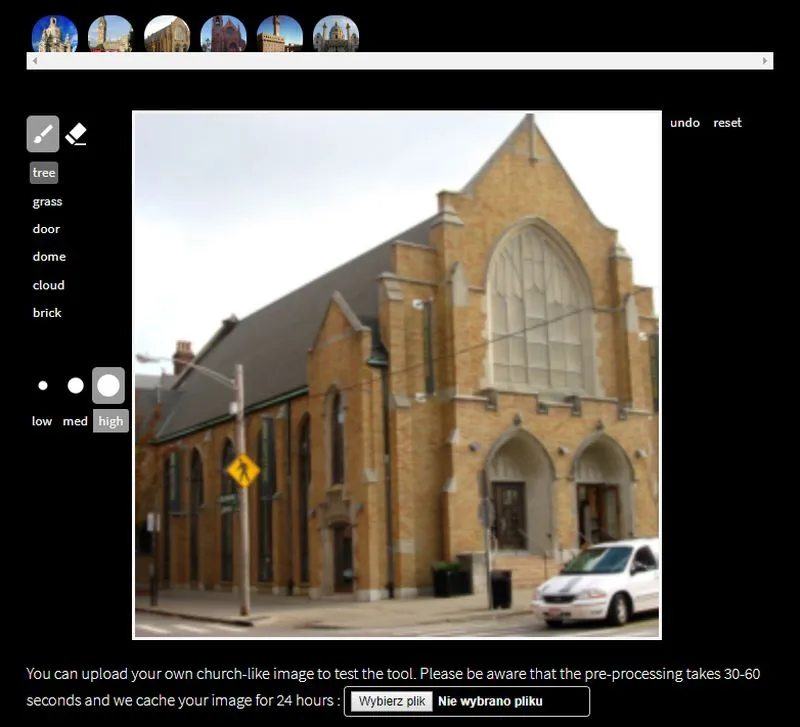The image size is (800, 727).
Task: Click the 'reset' link
Action: (727, 122)
